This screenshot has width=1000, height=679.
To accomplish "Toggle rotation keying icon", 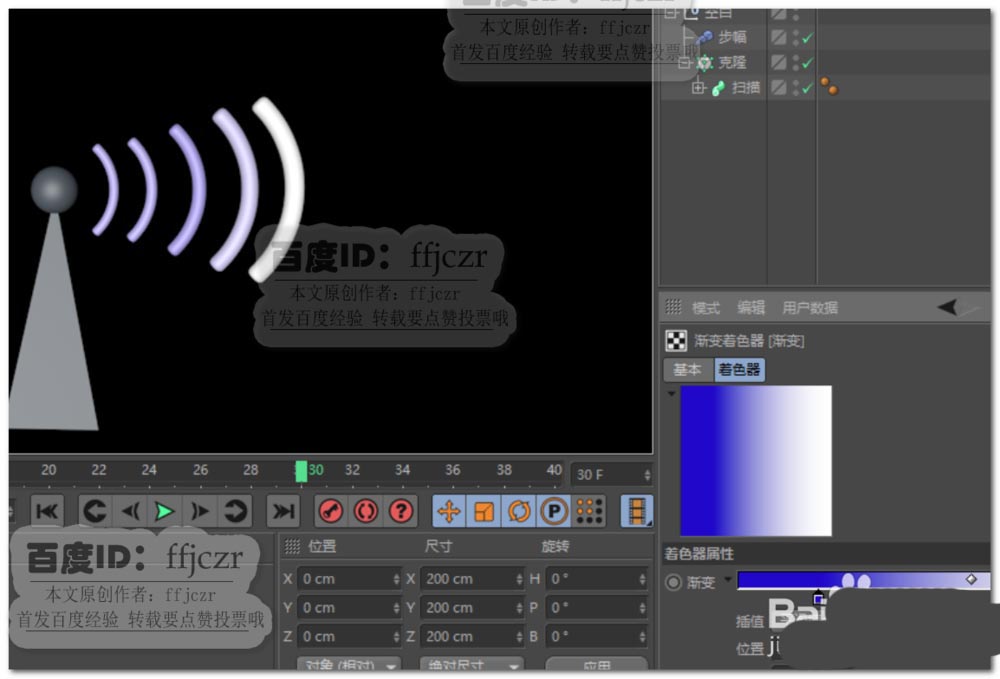I will pos(519,511).
